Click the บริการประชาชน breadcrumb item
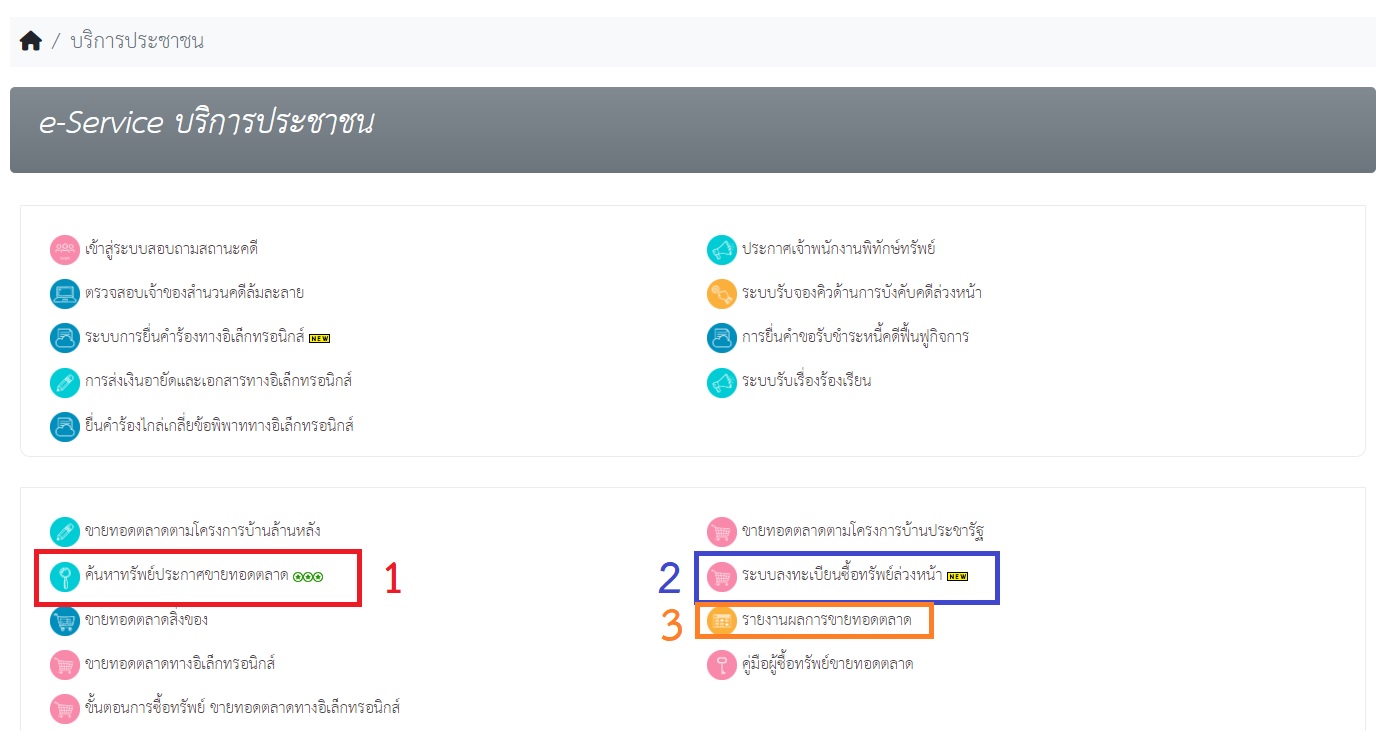The width and height of the screenshot is (1387, 731). pyautogui.click(x=137, y=41)
